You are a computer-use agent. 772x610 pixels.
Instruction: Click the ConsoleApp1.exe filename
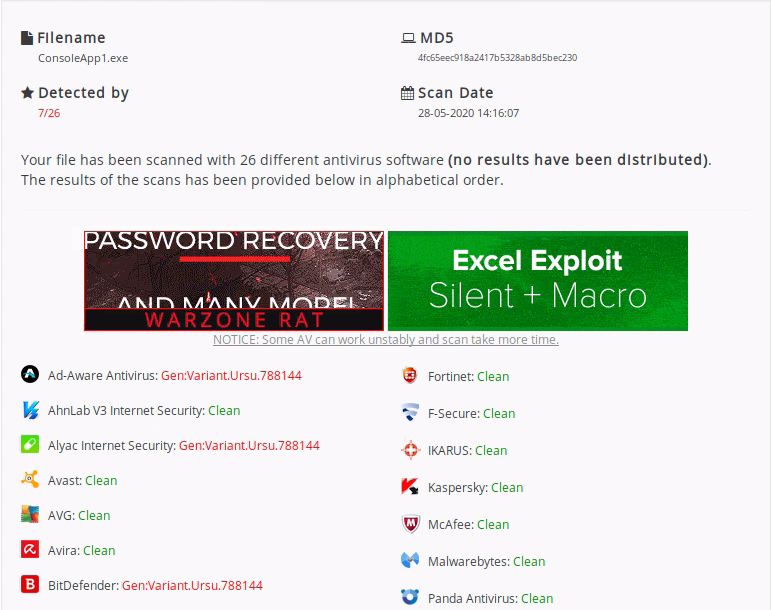coord(83,58)
